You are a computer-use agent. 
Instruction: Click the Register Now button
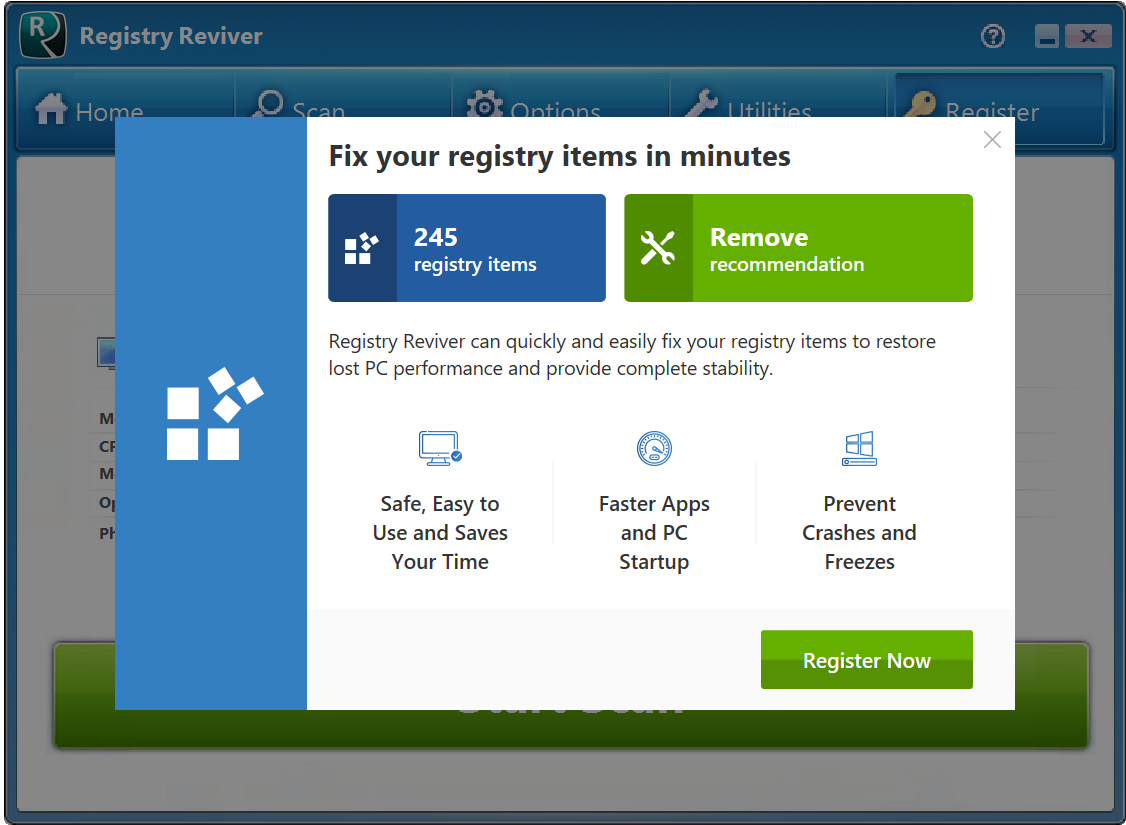point(866,659)
